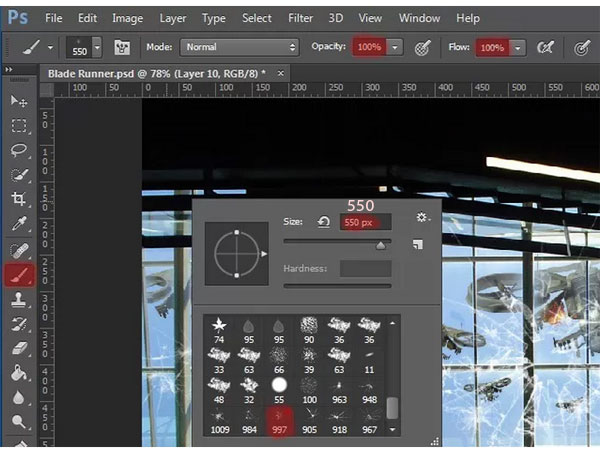Select the Crop tool
The height and width of the screenshot is (453, 600).
pyautogui.click(x=18, y=199)
